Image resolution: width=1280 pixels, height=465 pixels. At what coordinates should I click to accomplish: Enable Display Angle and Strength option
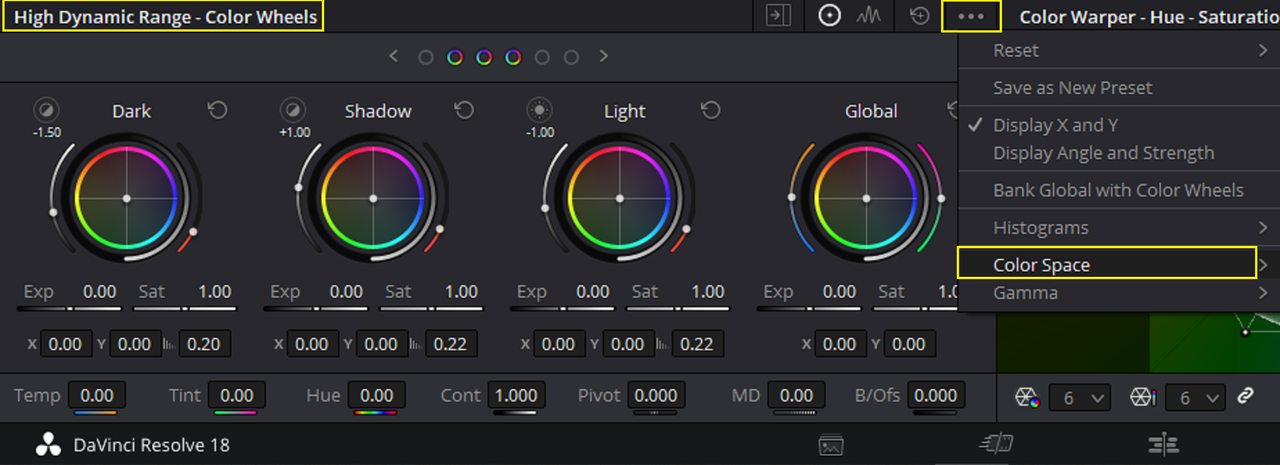[x=1119, y=153]
